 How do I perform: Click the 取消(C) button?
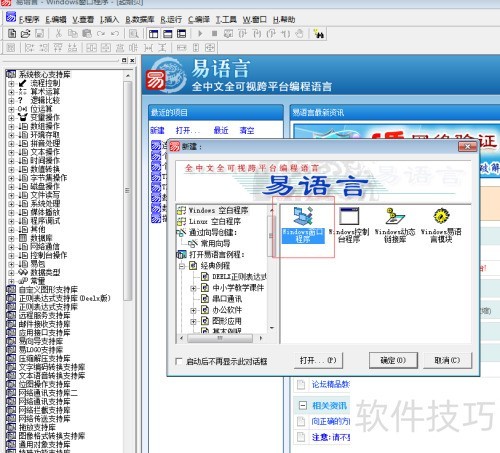[447, 360]
